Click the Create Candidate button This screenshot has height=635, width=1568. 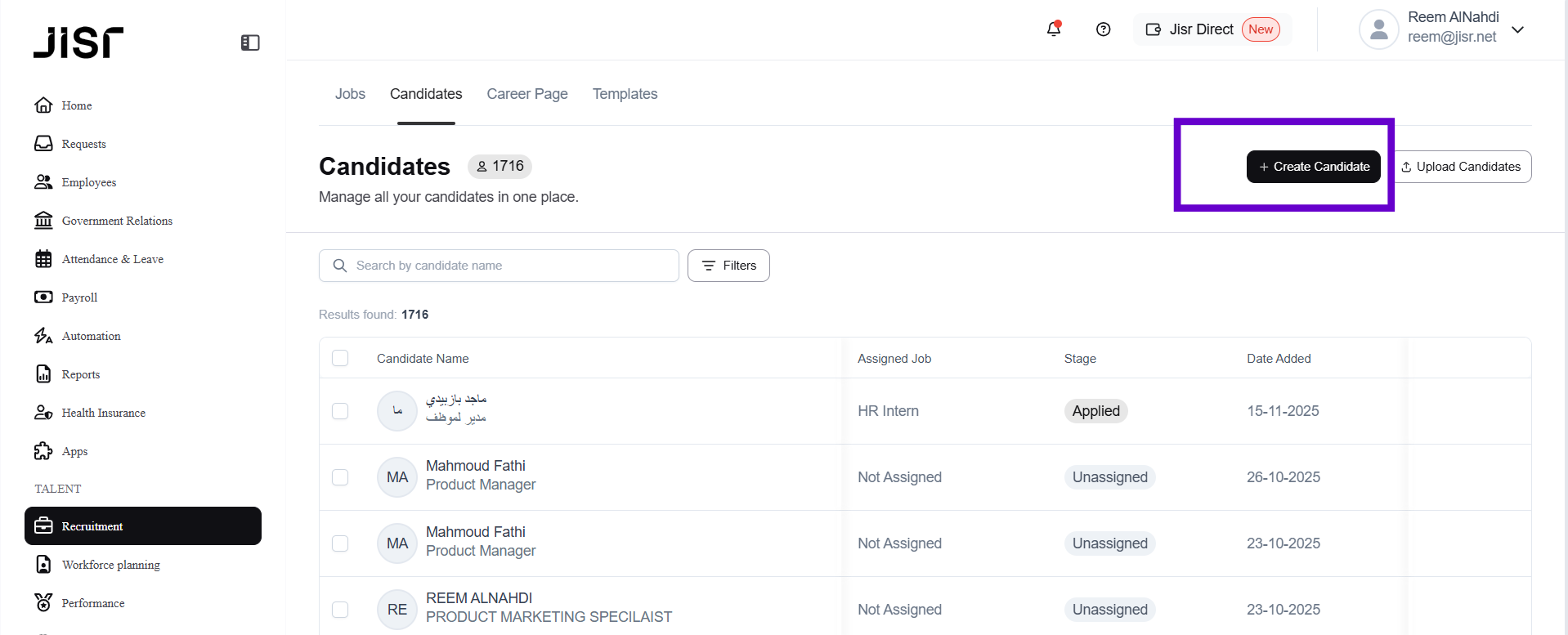[1313, 167]
